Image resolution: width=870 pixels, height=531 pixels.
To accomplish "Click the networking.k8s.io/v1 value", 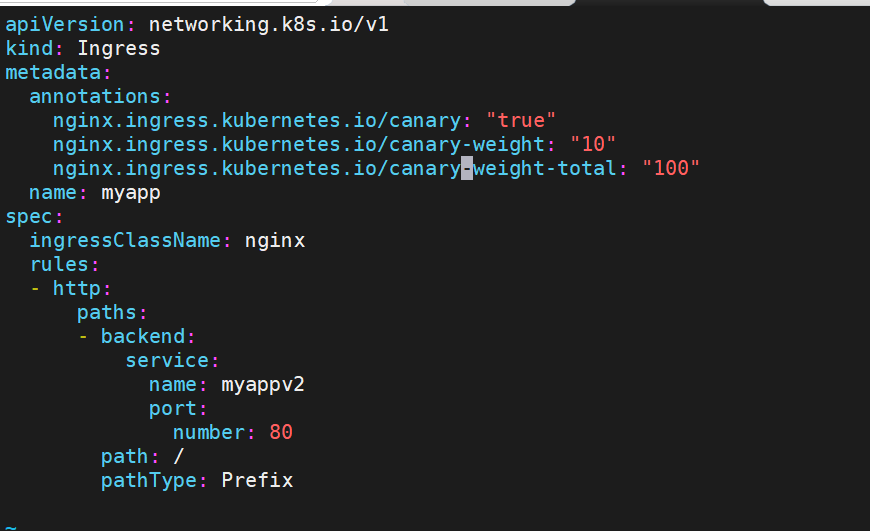I will [x=269, y=24].
